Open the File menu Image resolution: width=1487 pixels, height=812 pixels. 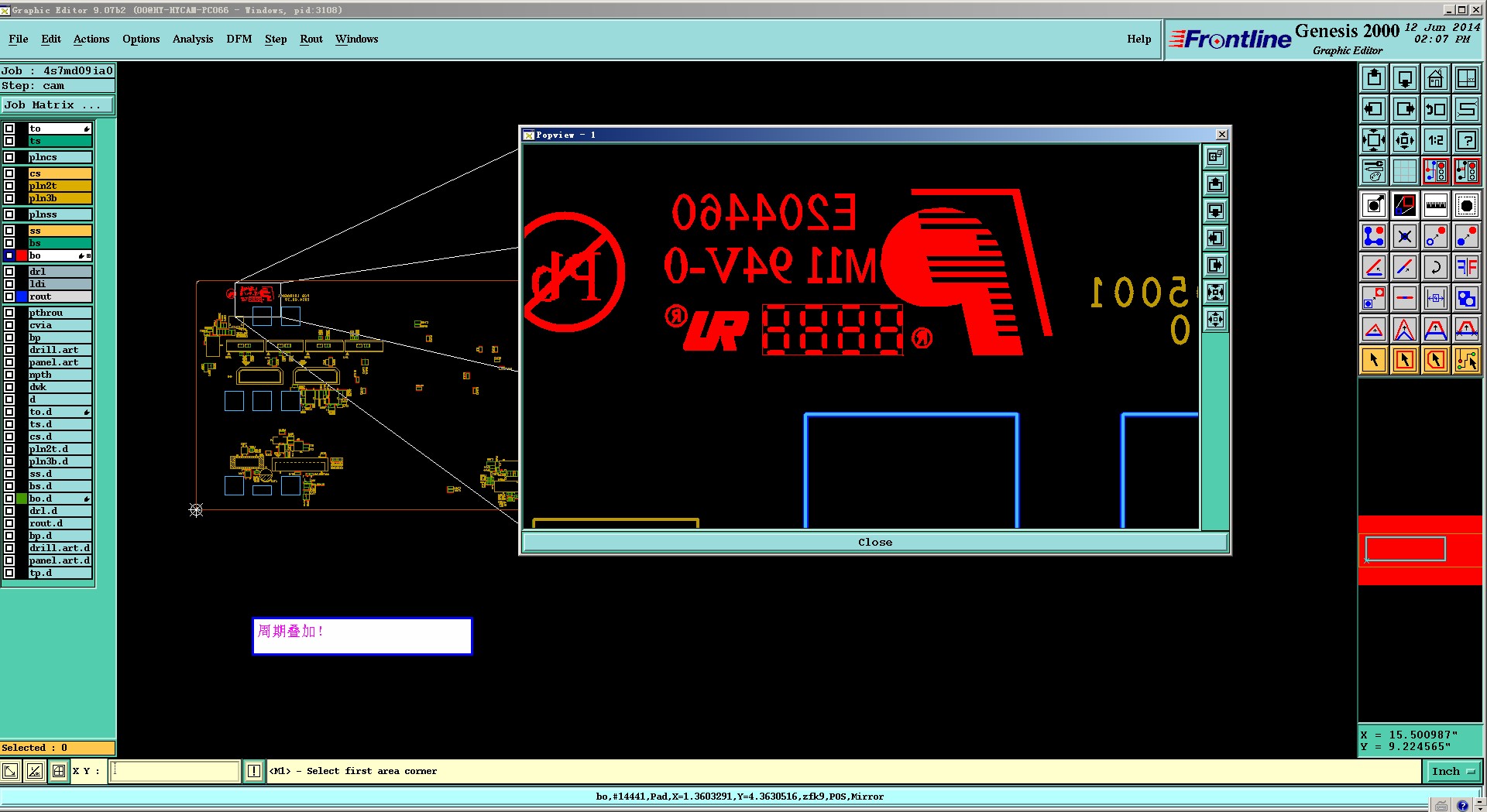(19, 39)
